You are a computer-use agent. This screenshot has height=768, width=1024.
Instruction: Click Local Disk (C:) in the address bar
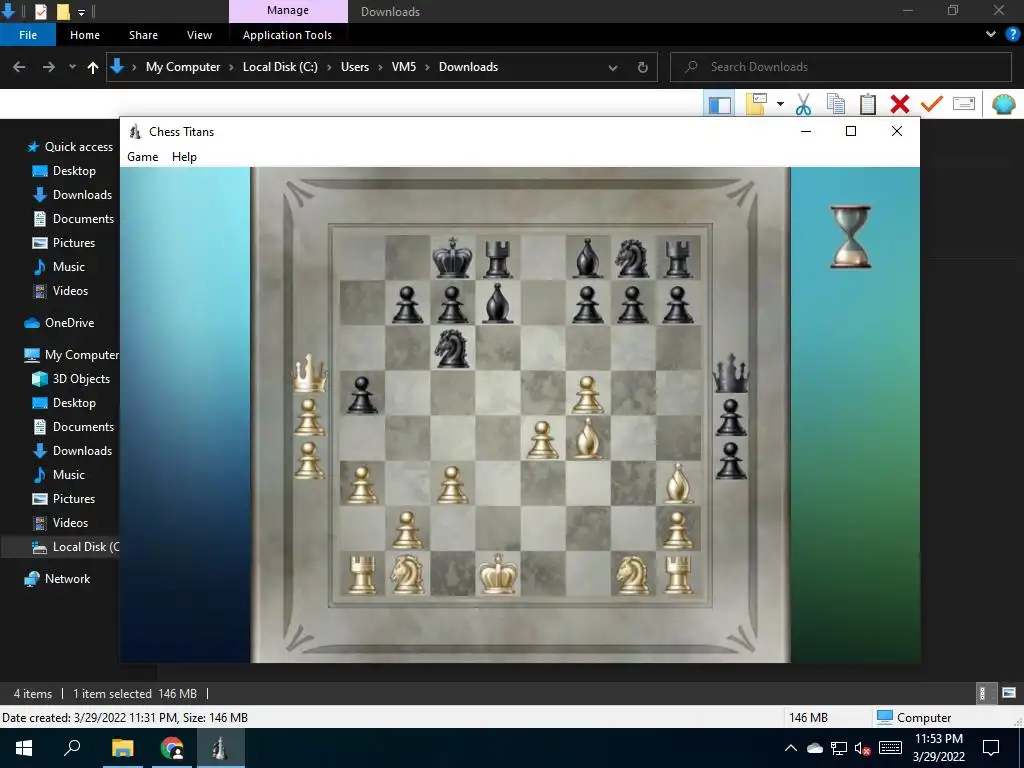[x=280, y=67]
